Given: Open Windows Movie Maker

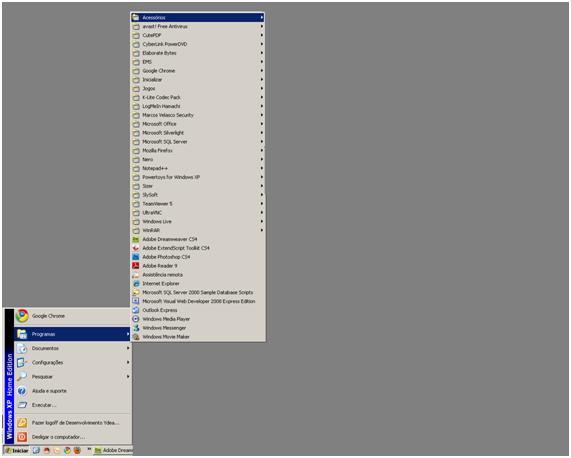Looking at the screenshot, I should pos(198,337).
